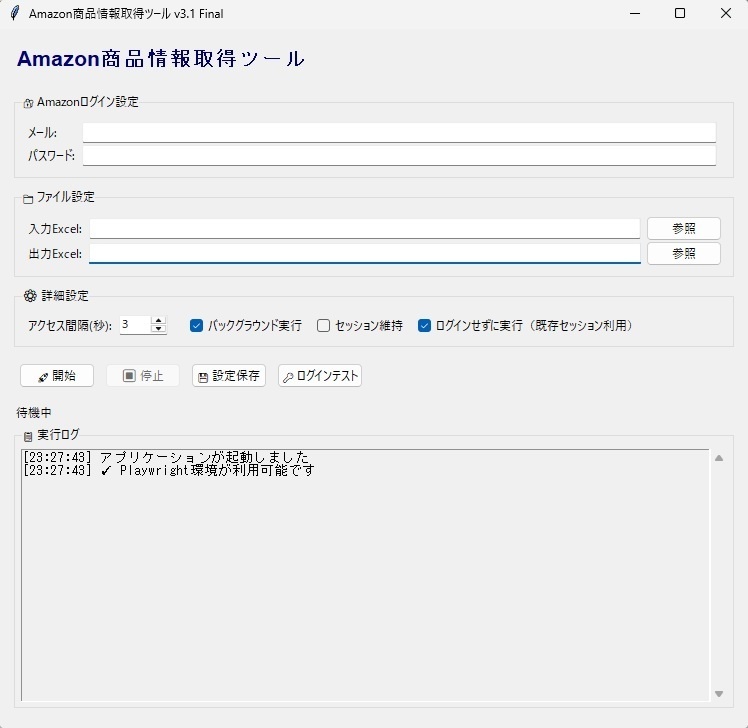Viewport: 748px width, 728px height.
Task: Click the gear icon beside 詳細設定
Action: coord(30,296)
